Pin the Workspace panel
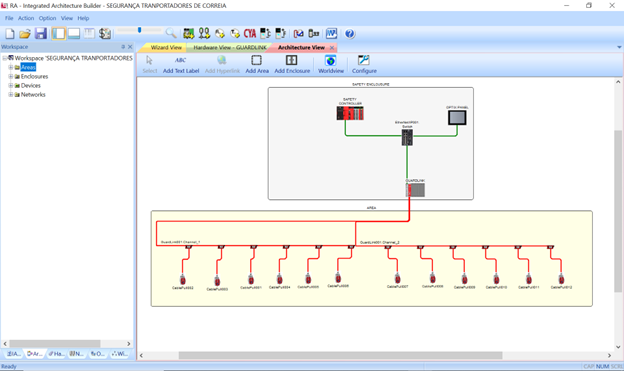This screenshot has width=624, height=371. click(x=123, y=47)
